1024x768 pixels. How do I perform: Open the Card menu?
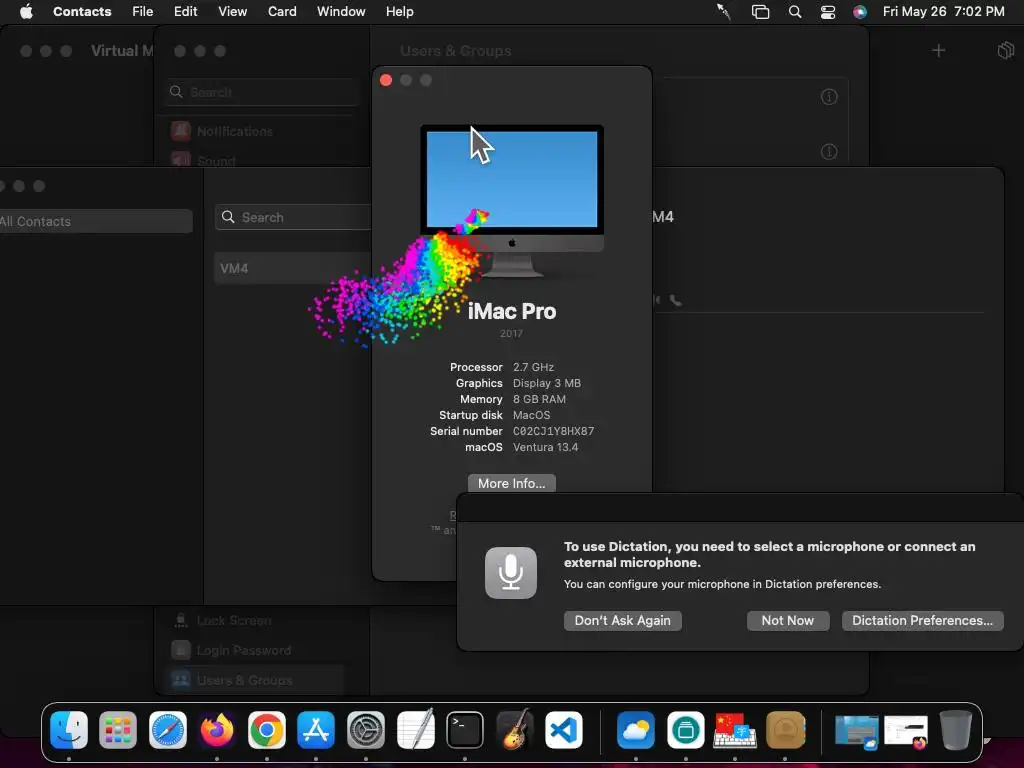(x=282, y=11)
